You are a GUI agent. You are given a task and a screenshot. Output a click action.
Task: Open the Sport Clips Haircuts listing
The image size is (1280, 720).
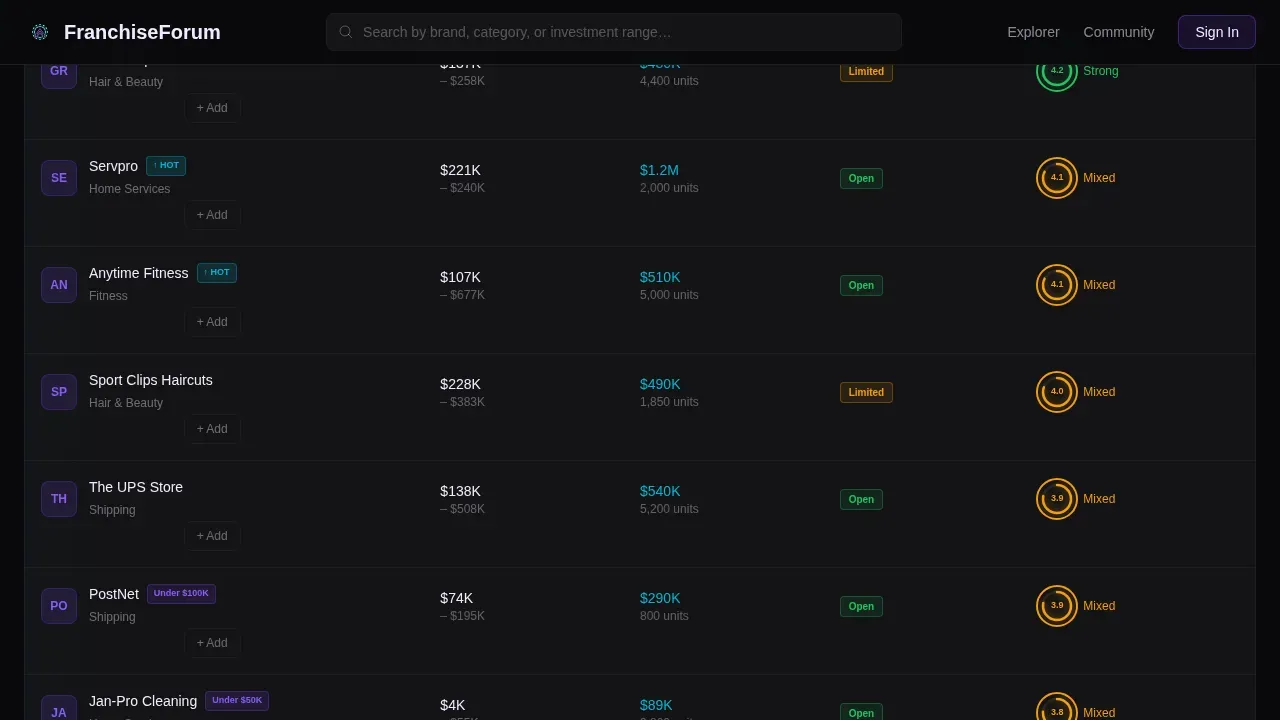[151, 380]
